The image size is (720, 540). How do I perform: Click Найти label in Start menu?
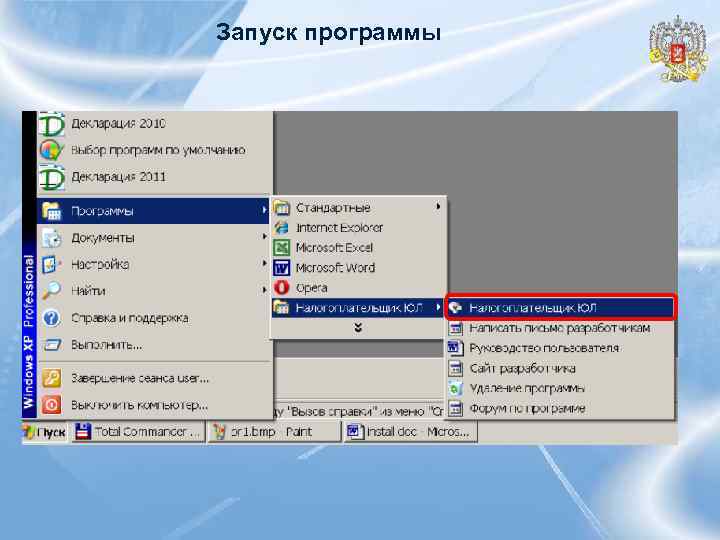89,291
